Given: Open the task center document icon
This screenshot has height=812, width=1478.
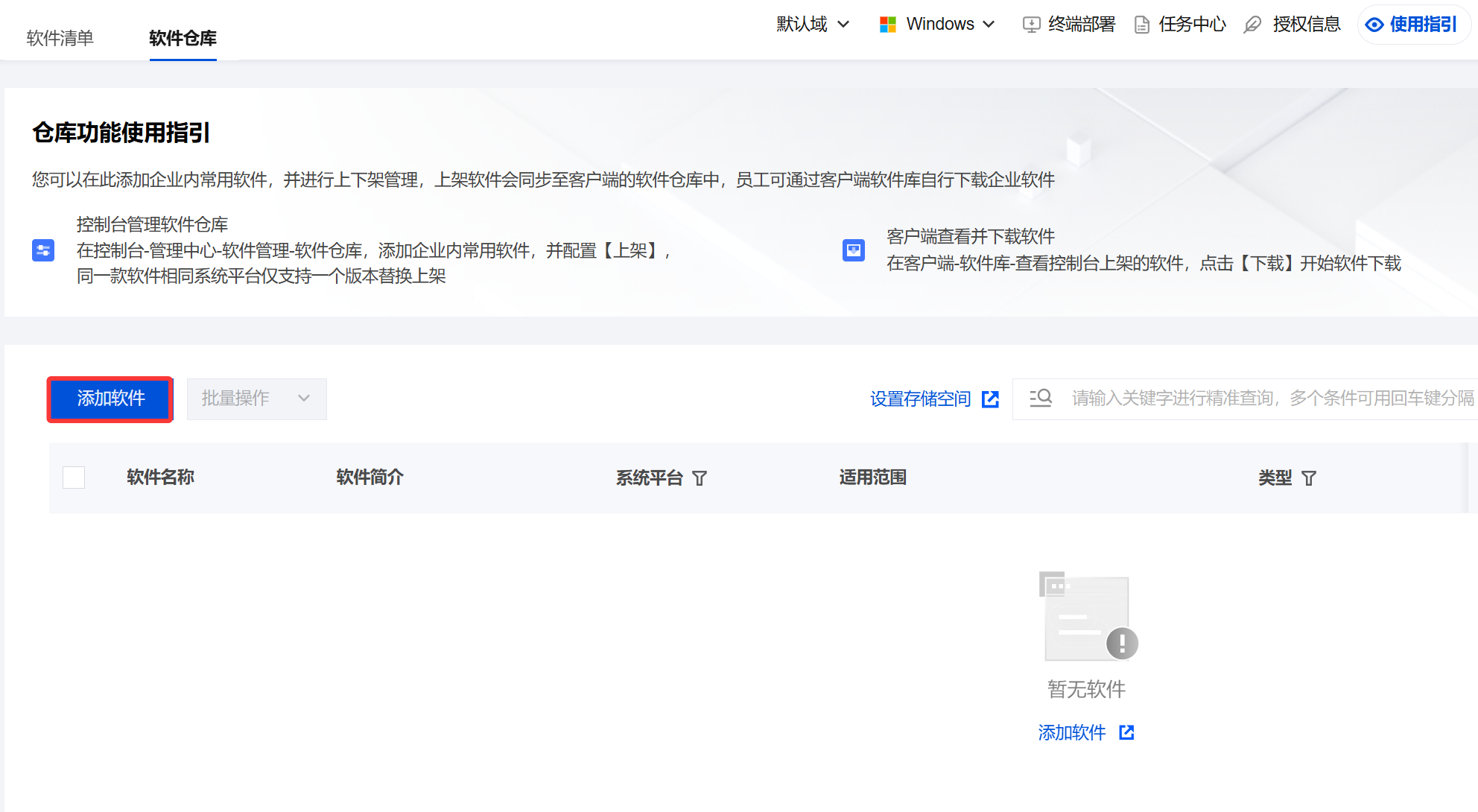Looking at the screenshot, I should tap(1141, 25).
